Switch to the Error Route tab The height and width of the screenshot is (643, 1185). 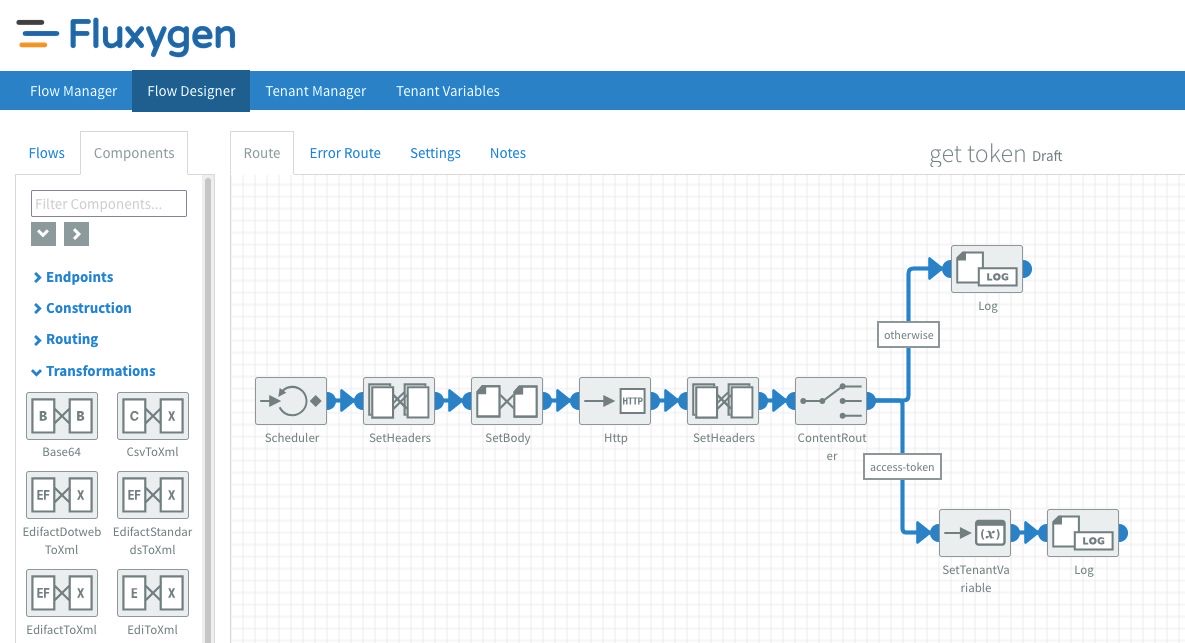click(x=345, y=153)
